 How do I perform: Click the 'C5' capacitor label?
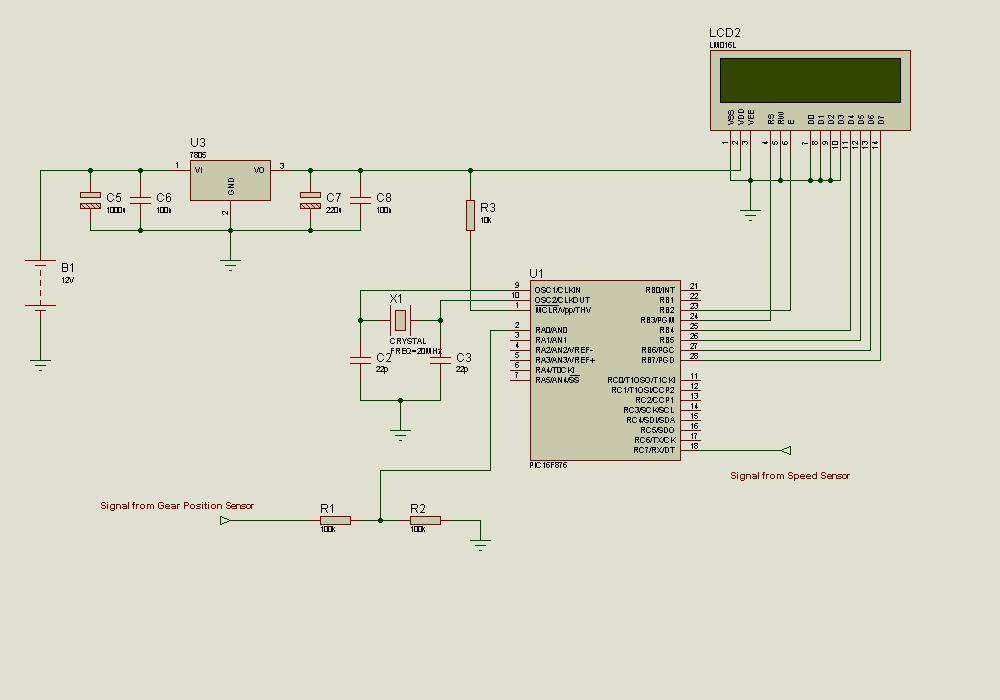[114, 198]
